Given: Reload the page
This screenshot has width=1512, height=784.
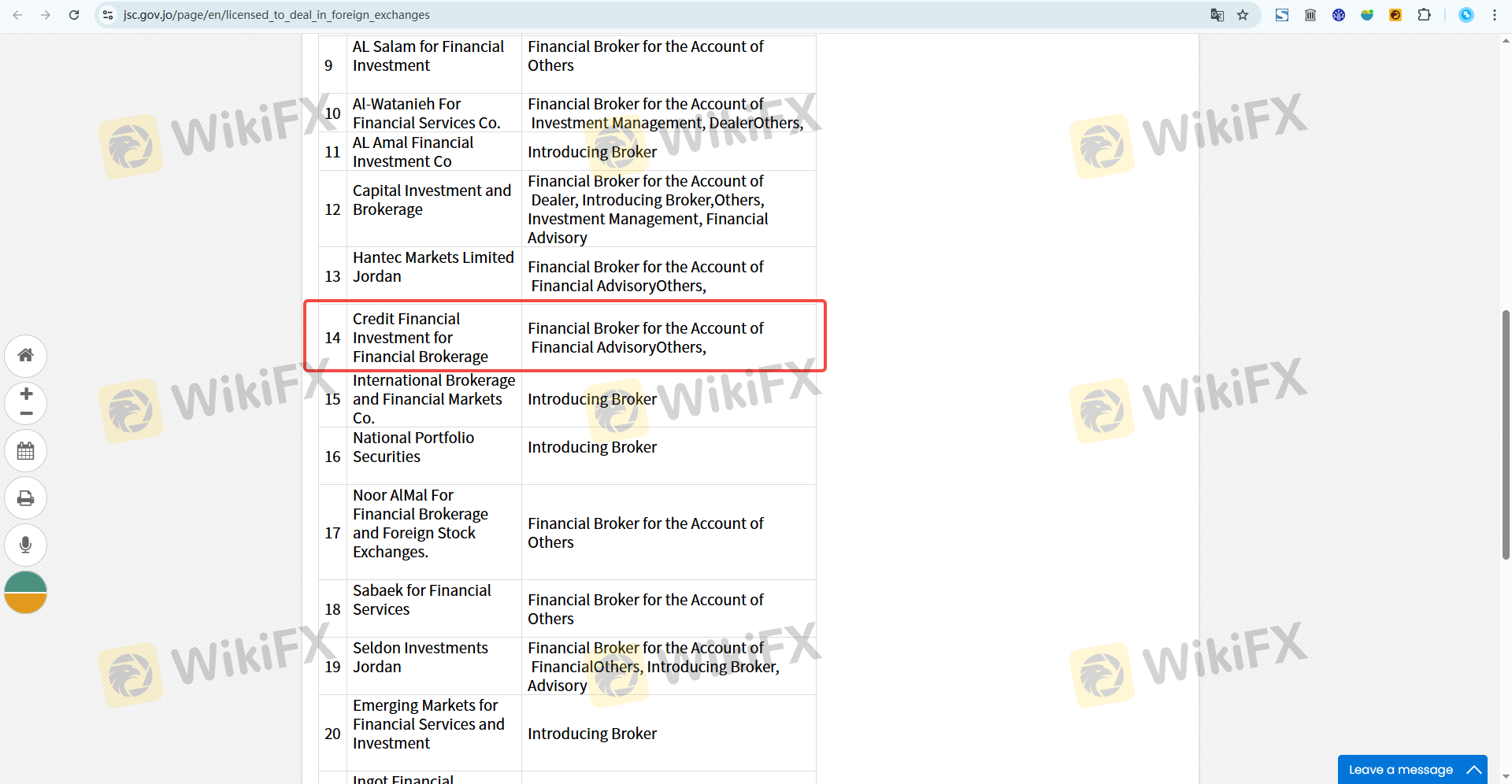Looking at the screenshot, I should pos(74,15).
